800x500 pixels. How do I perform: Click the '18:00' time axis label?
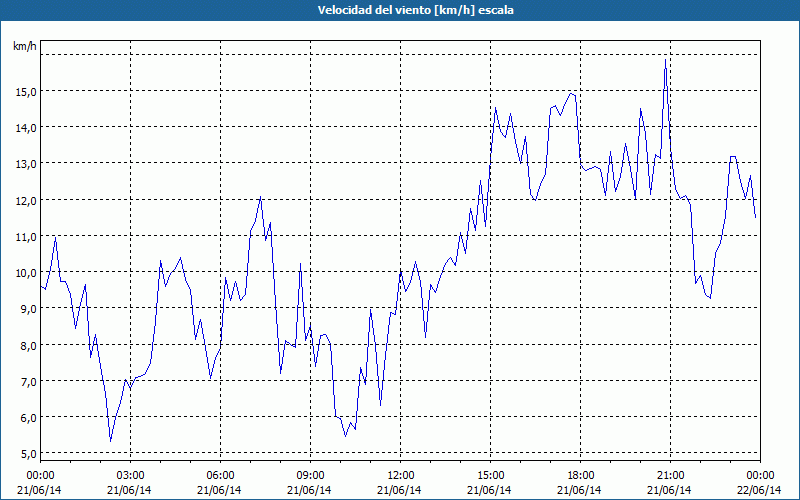click(x=581, y=476)
